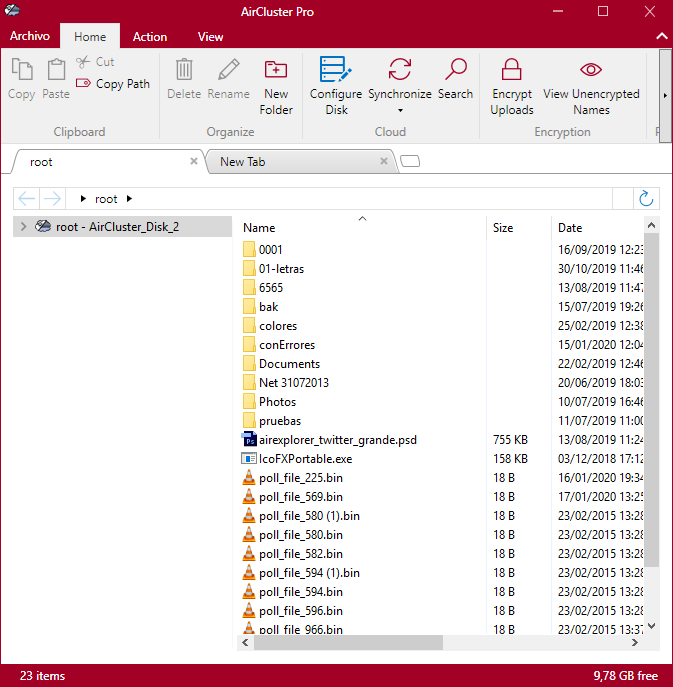The image size is (673, 687).
Task: Collapse the ribbon with the chevron
Action: [662, 36]
